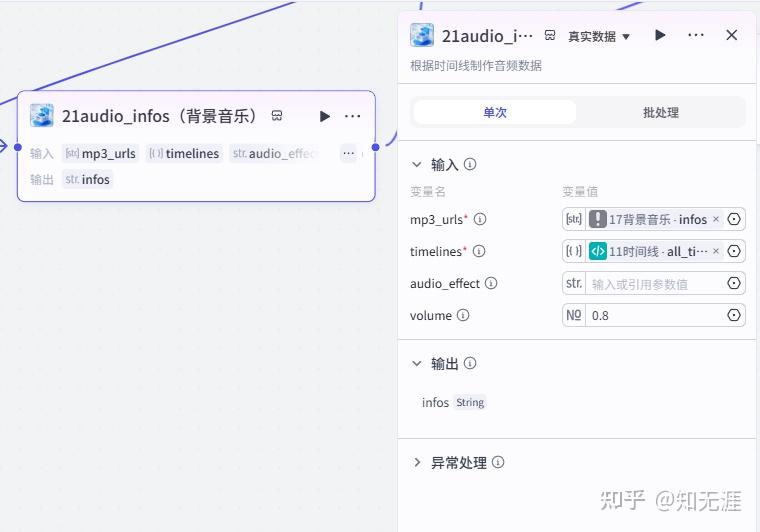Image resolution: width=760 pixels, height=532 pixels.
Task: Open str type selector of audio_effect
Action: pyautogui.click(x=574, y=283)
